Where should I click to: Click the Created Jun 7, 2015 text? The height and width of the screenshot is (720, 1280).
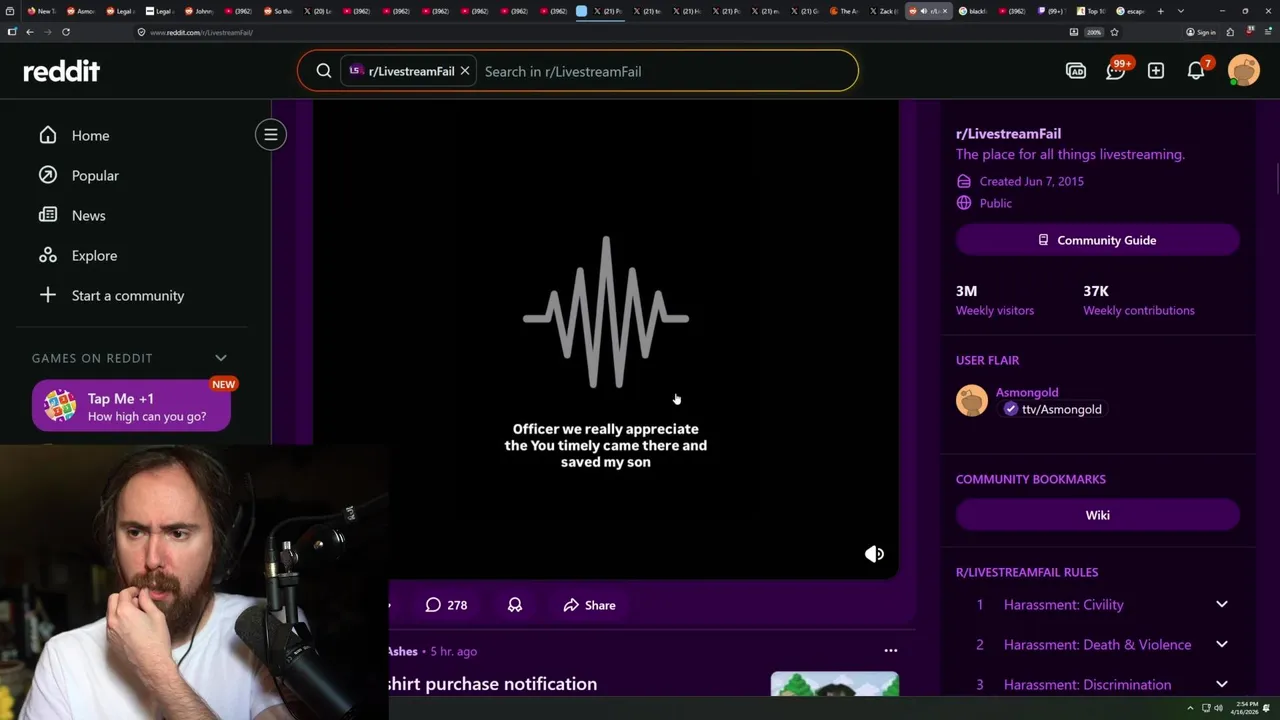(1031, 181)
